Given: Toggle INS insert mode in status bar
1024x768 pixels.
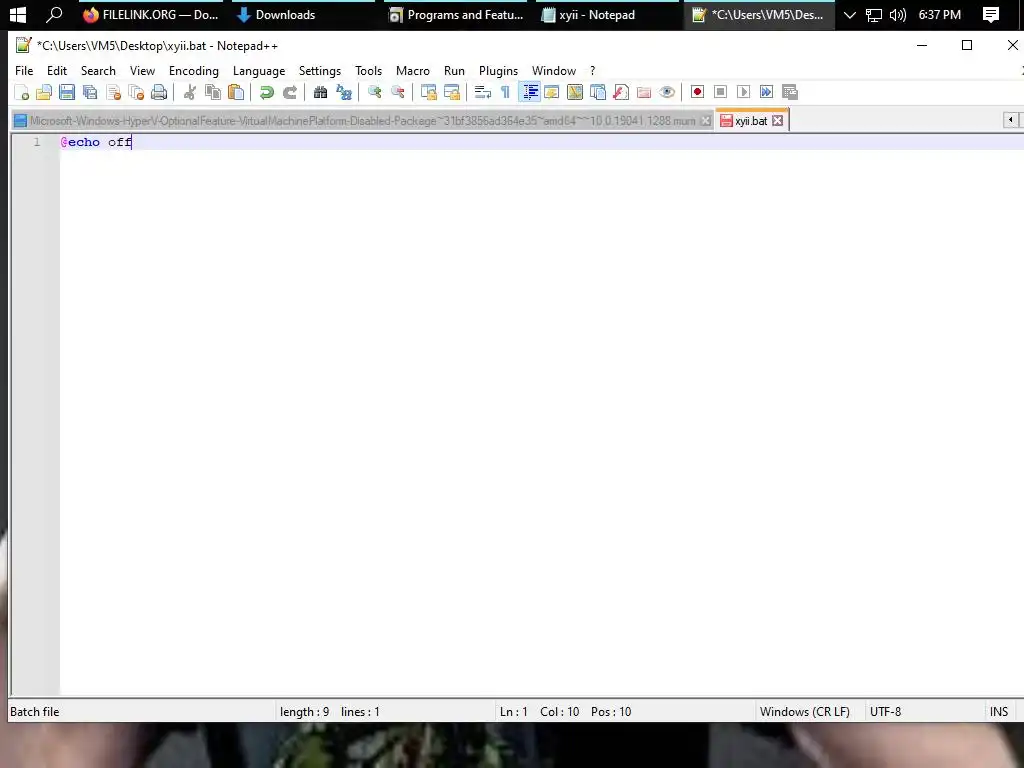Looking at the screenshot, I should 999,712.
